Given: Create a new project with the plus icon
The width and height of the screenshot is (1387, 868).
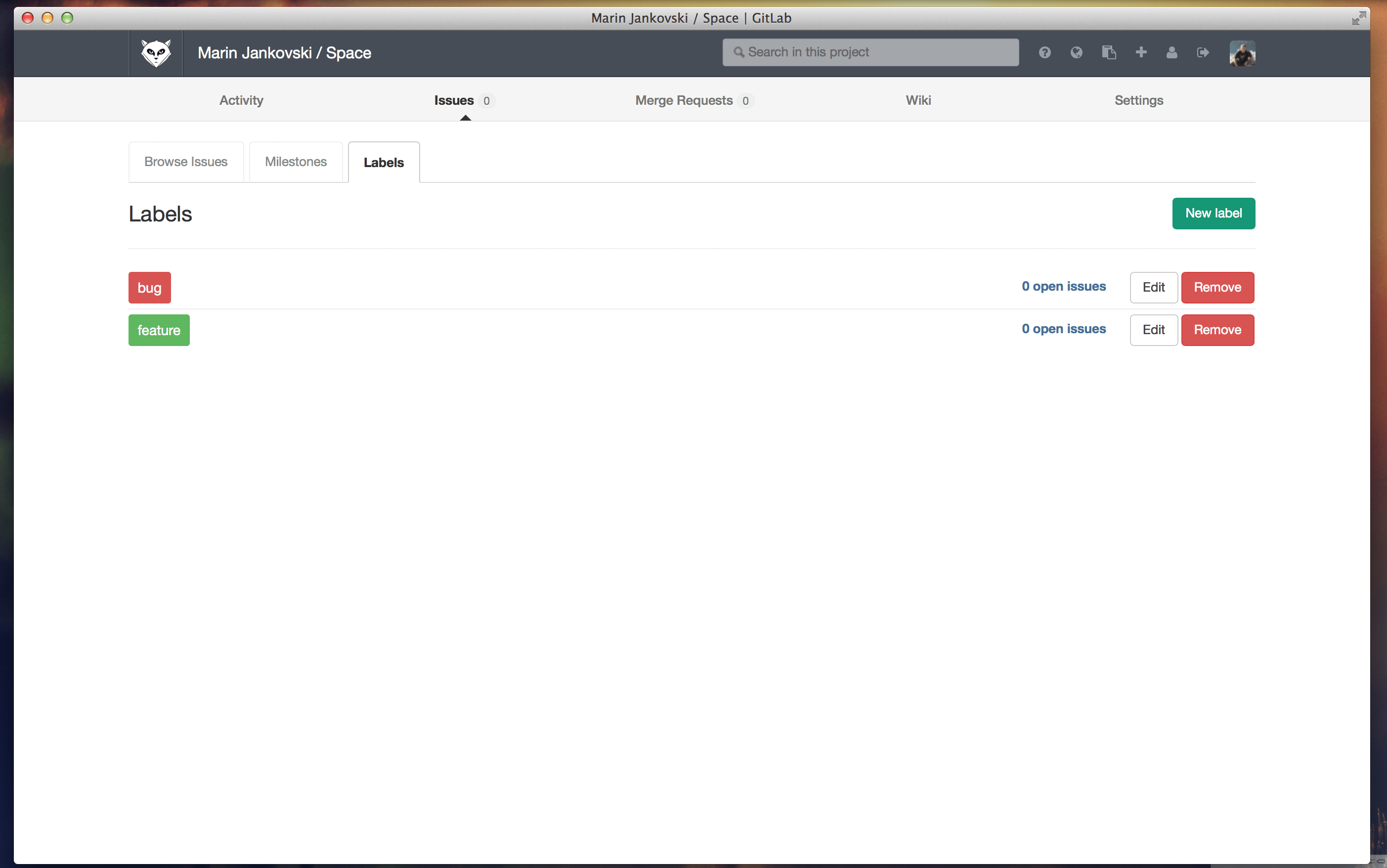Looking at the screenshot, I should (x=1141, y=52).
